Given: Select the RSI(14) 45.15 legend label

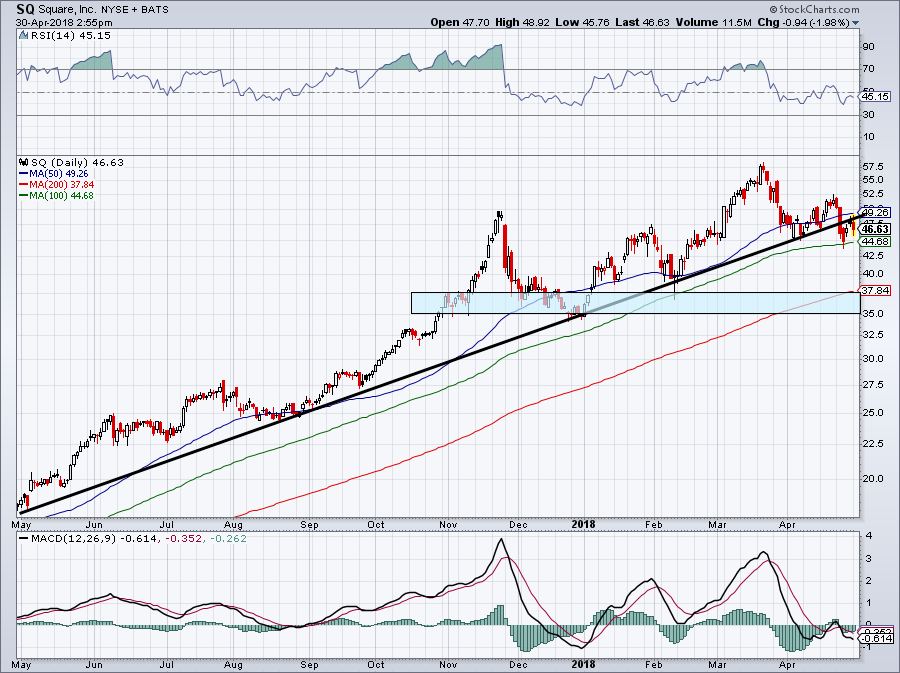Looking at the screenshot, I should pyautogui.click(x=69, y=36).
